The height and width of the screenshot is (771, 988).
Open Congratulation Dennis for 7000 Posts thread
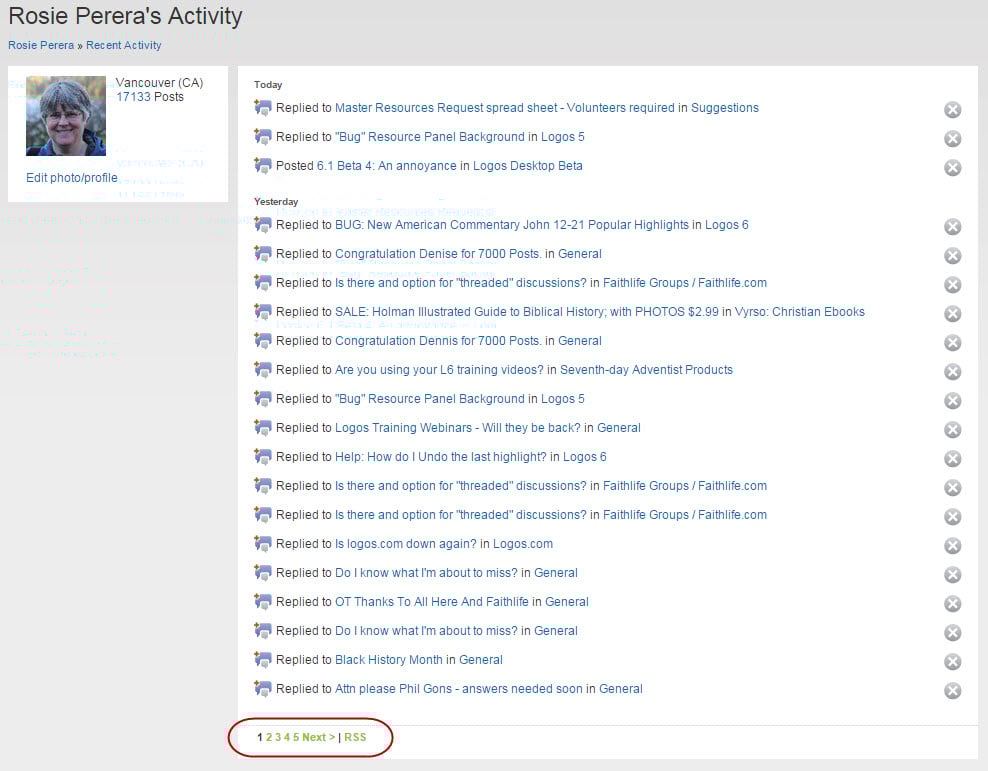pos(438,341)
